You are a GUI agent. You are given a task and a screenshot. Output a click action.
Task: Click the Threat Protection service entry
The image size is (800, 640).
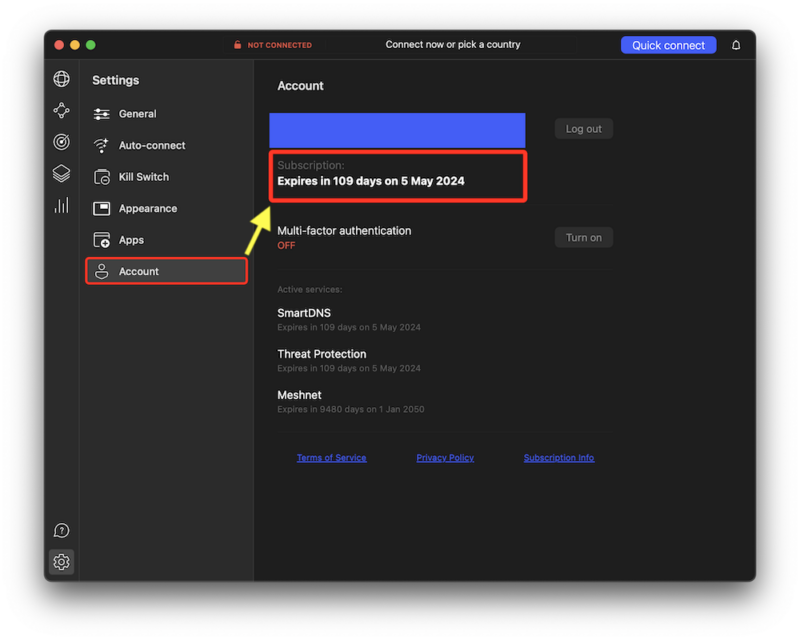pos(349,360)
